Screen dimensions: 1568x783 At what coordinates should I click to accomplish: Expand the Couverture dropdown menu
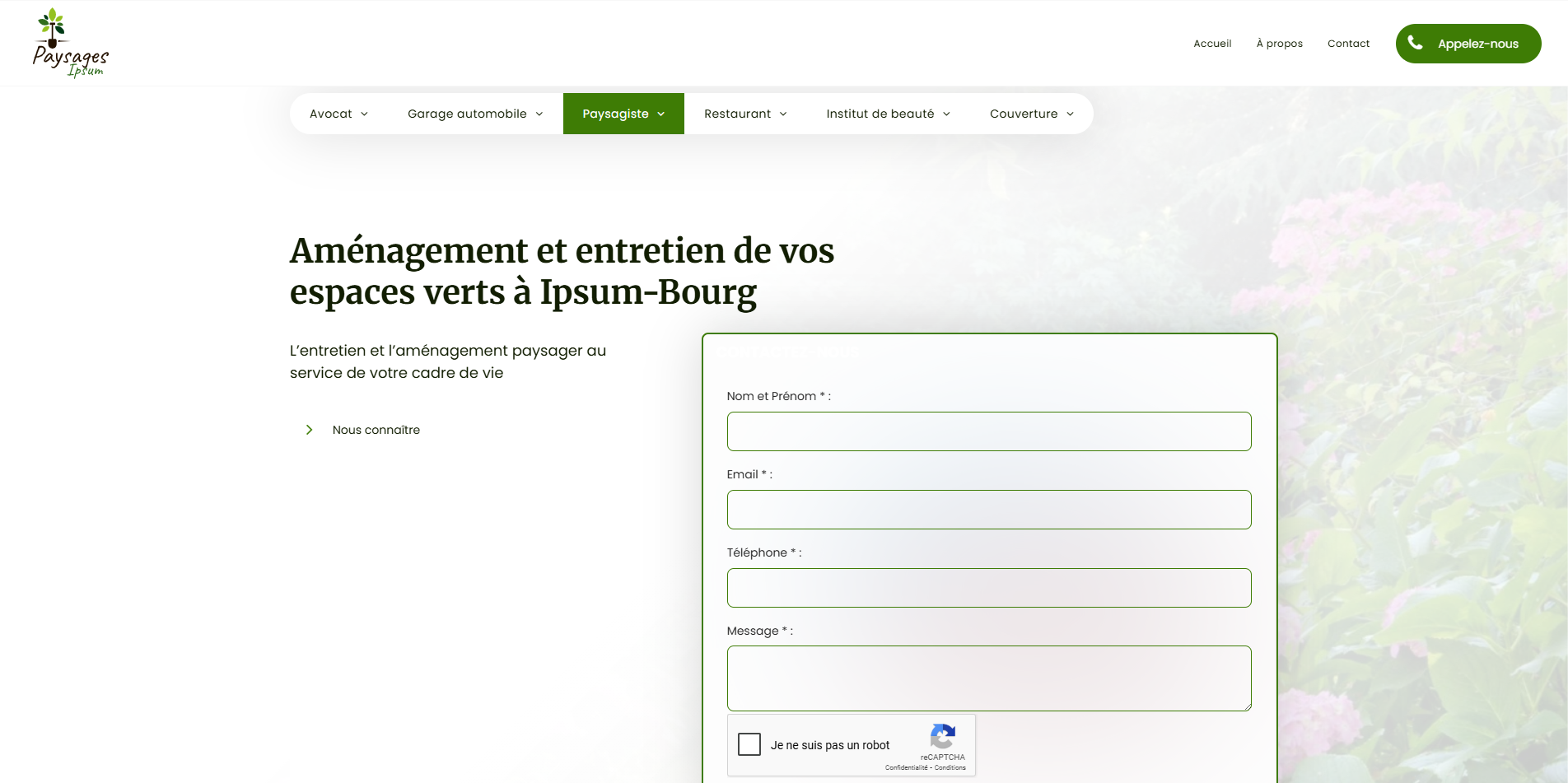[1031, 114]
